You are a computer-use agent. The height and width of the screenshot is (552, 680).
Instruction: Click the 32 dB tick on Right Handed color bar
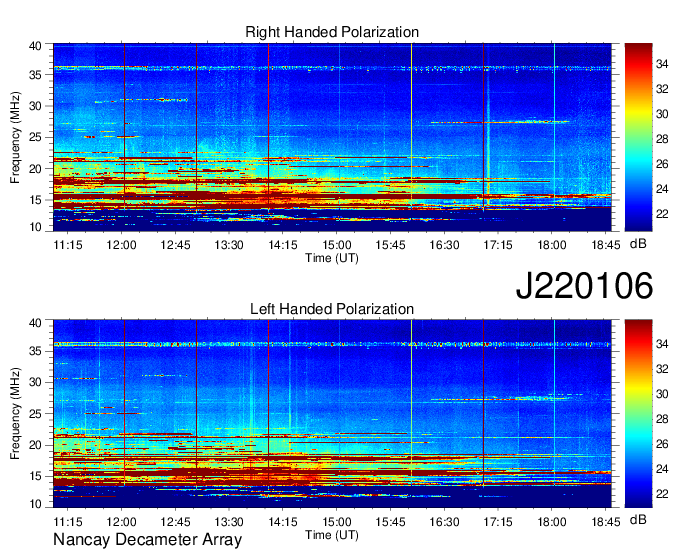click(662, 89)
